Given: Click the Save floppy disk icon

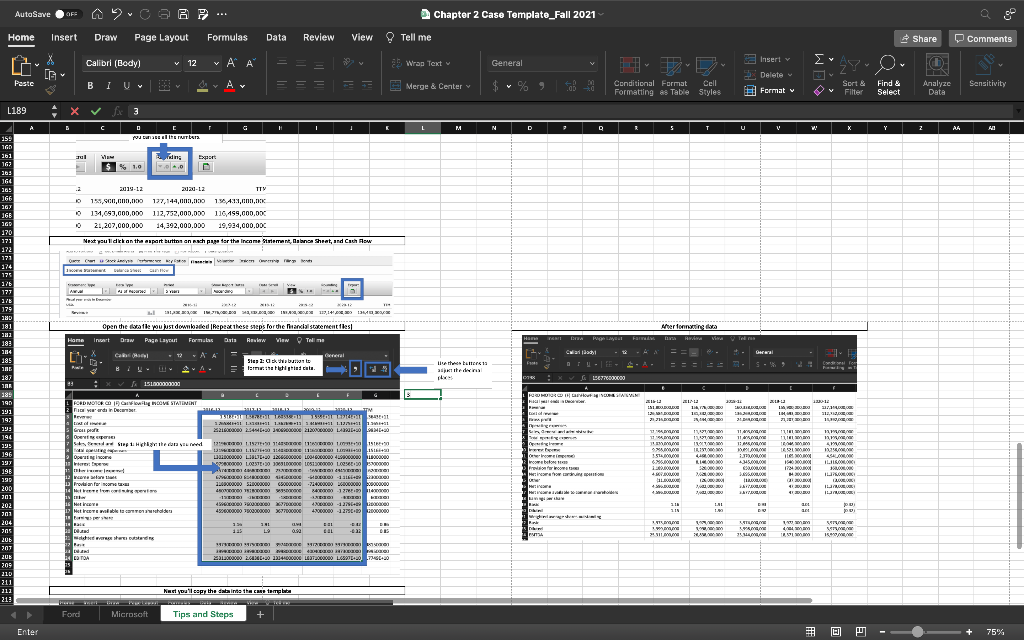Looking at the screenshot, I should (x=181, y=14).
